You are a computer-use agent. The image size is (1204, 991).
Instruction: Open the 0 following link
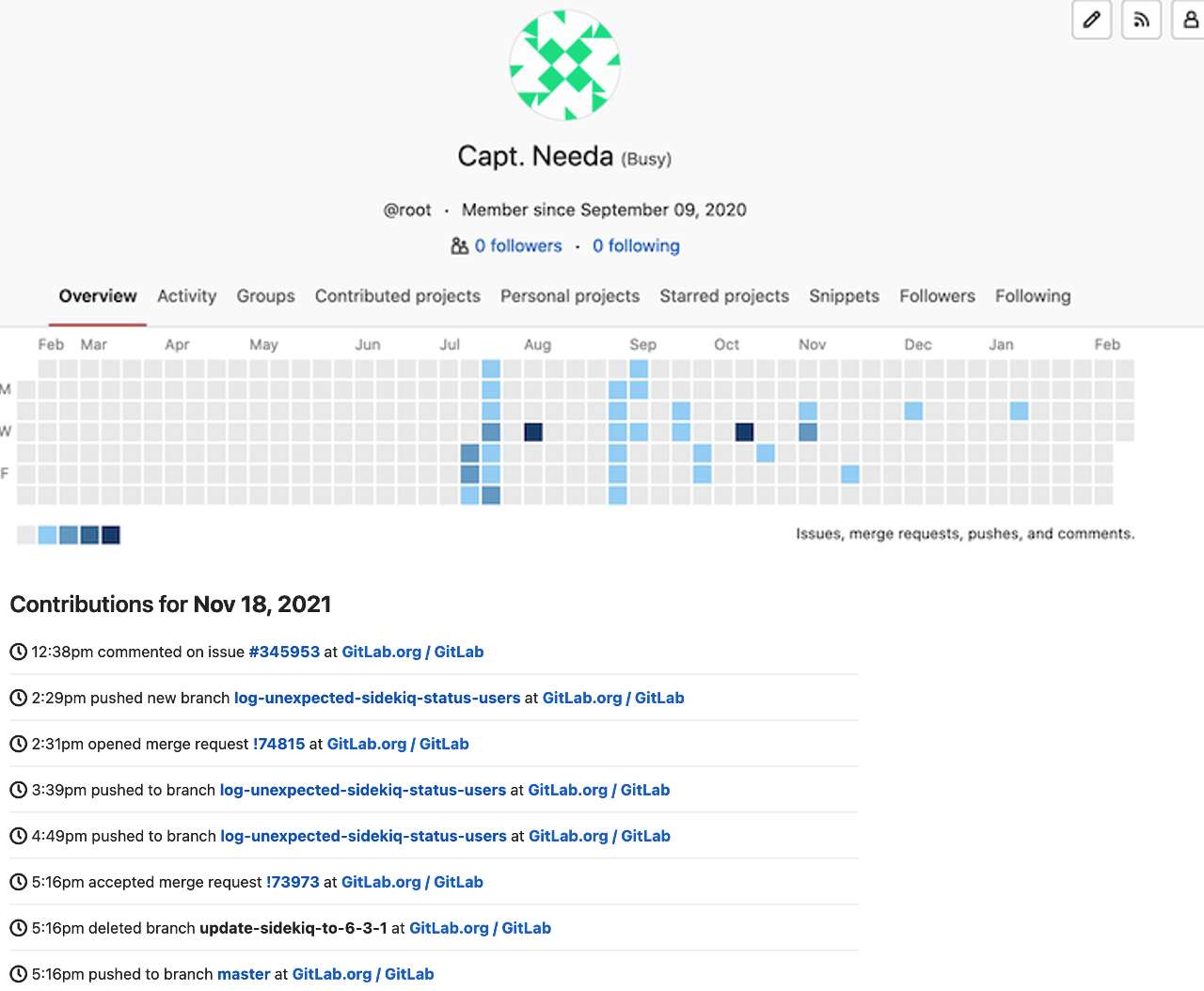(636, 246)
